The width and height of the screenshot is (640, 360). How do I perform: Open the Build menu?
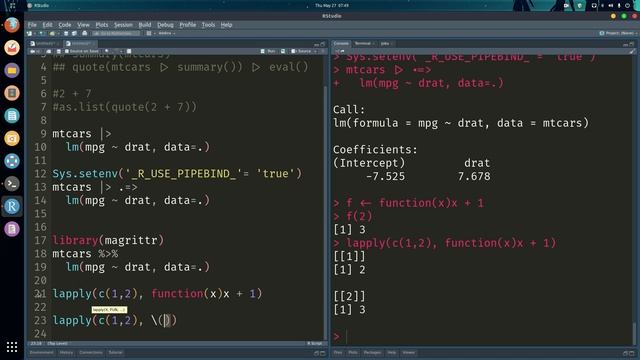[x=145, y=25]
